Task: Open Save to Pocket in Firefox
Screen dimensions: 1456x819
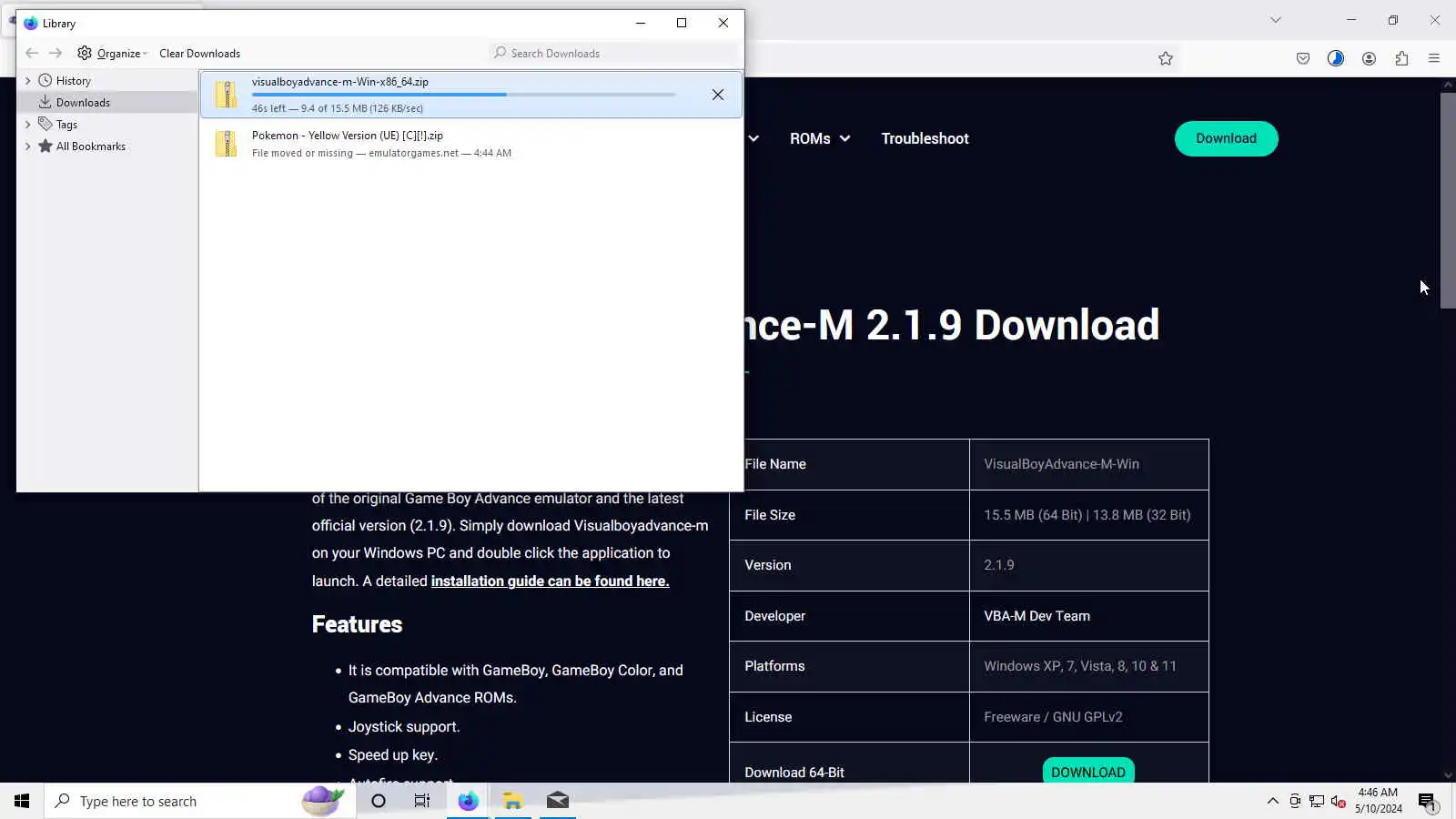Action: click(x=1303, y=58)
